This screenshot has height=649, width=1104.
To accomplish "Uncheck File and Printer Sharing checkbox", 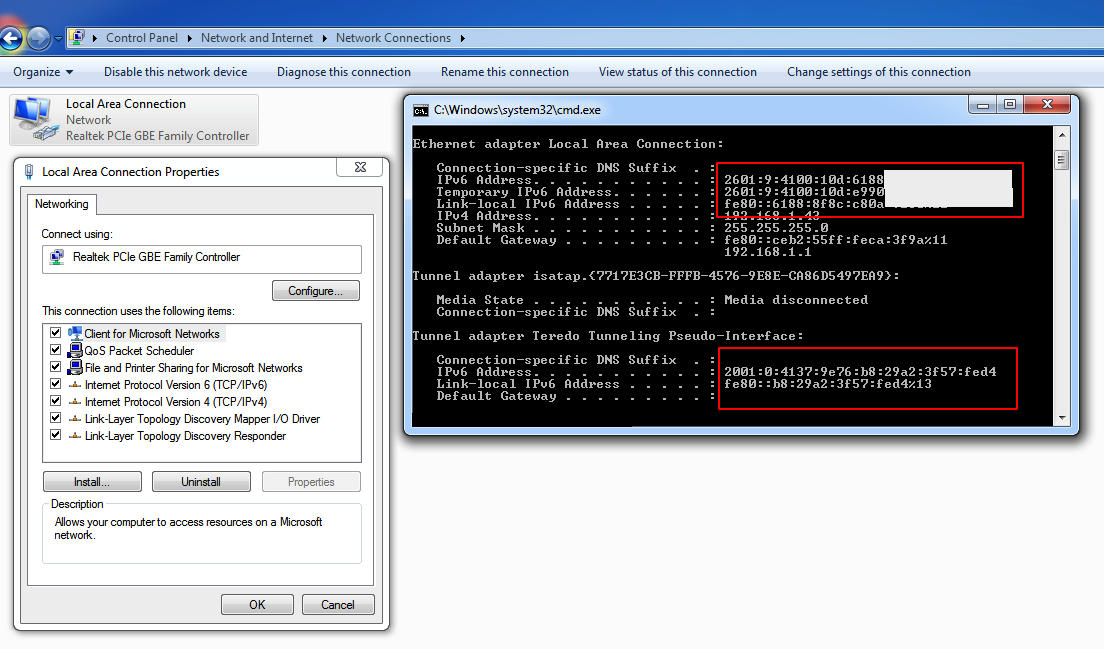I will coord(56,367).
